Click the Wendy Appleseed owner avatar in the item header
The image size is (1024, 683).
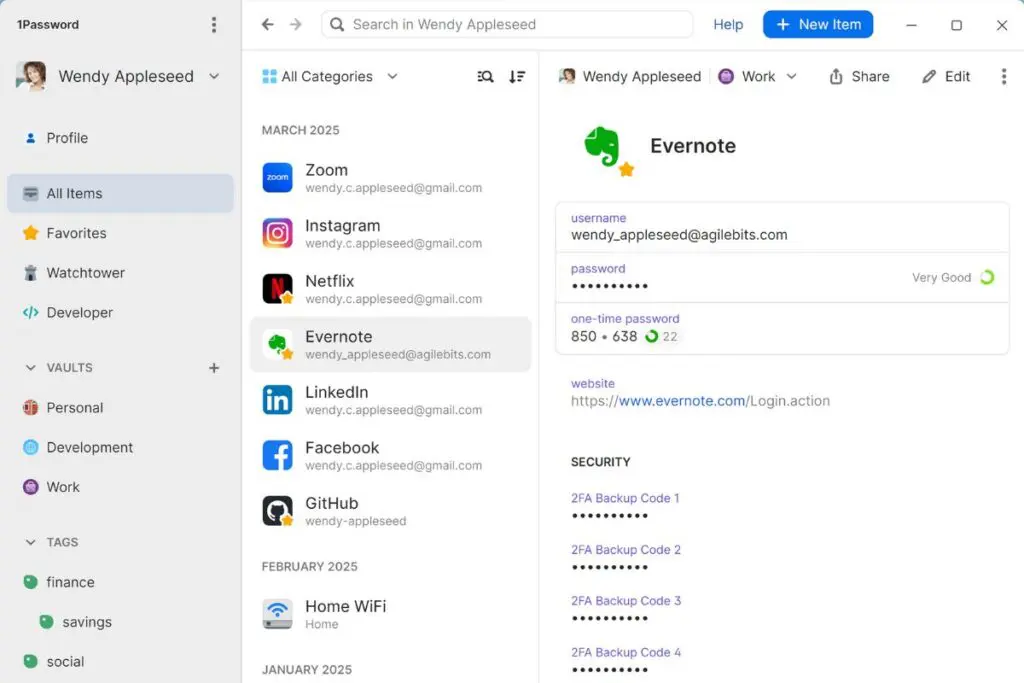pyautogui.click(x=567, y=76)
